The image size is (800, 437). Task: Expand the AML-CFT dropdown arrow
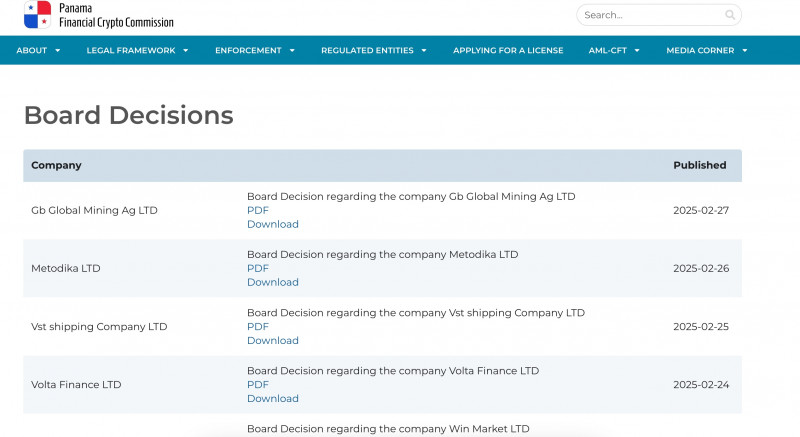(x=637, y=50)
